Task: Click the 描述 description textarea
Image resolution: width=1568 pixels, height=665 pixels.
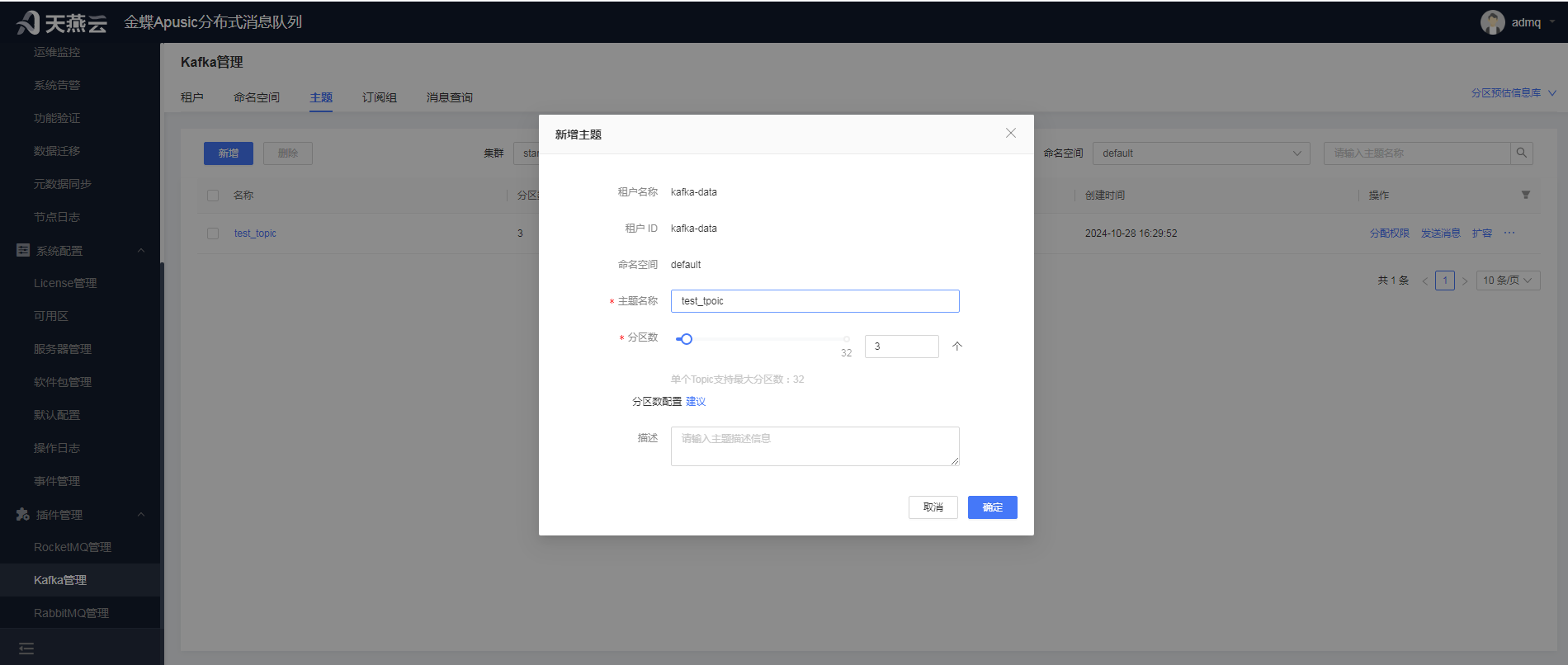Action: coord(815,446)
